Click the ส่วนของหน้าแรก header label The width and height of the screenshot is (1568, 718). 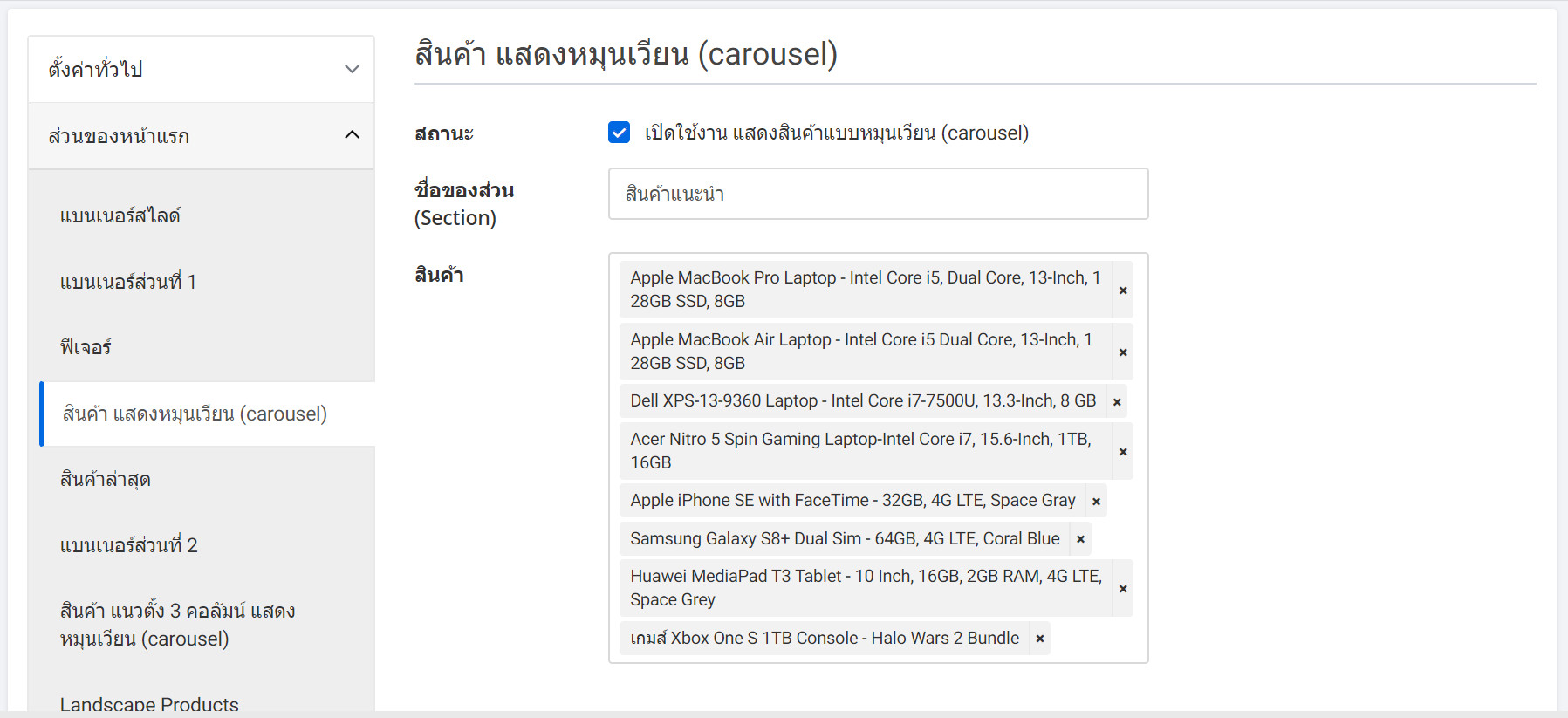(119, 136)
